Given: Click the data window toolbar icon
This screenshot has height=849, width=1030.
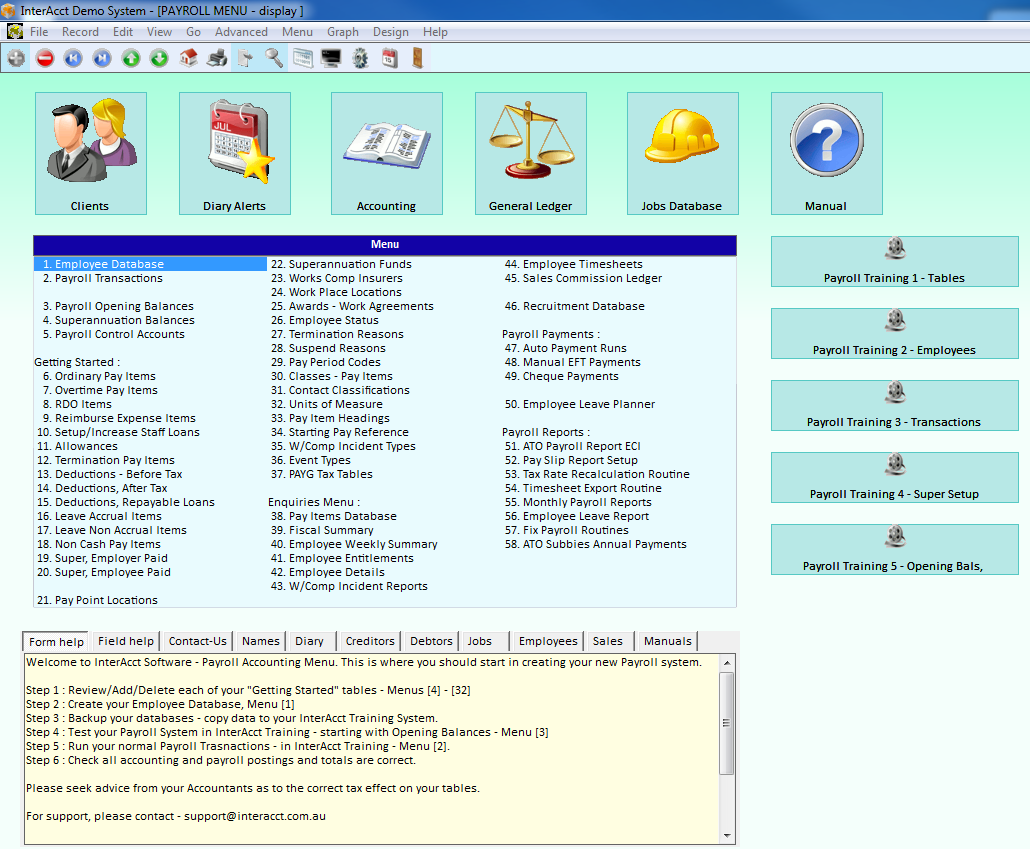Looking at the screenshot, I should click(x=303, y=58).
